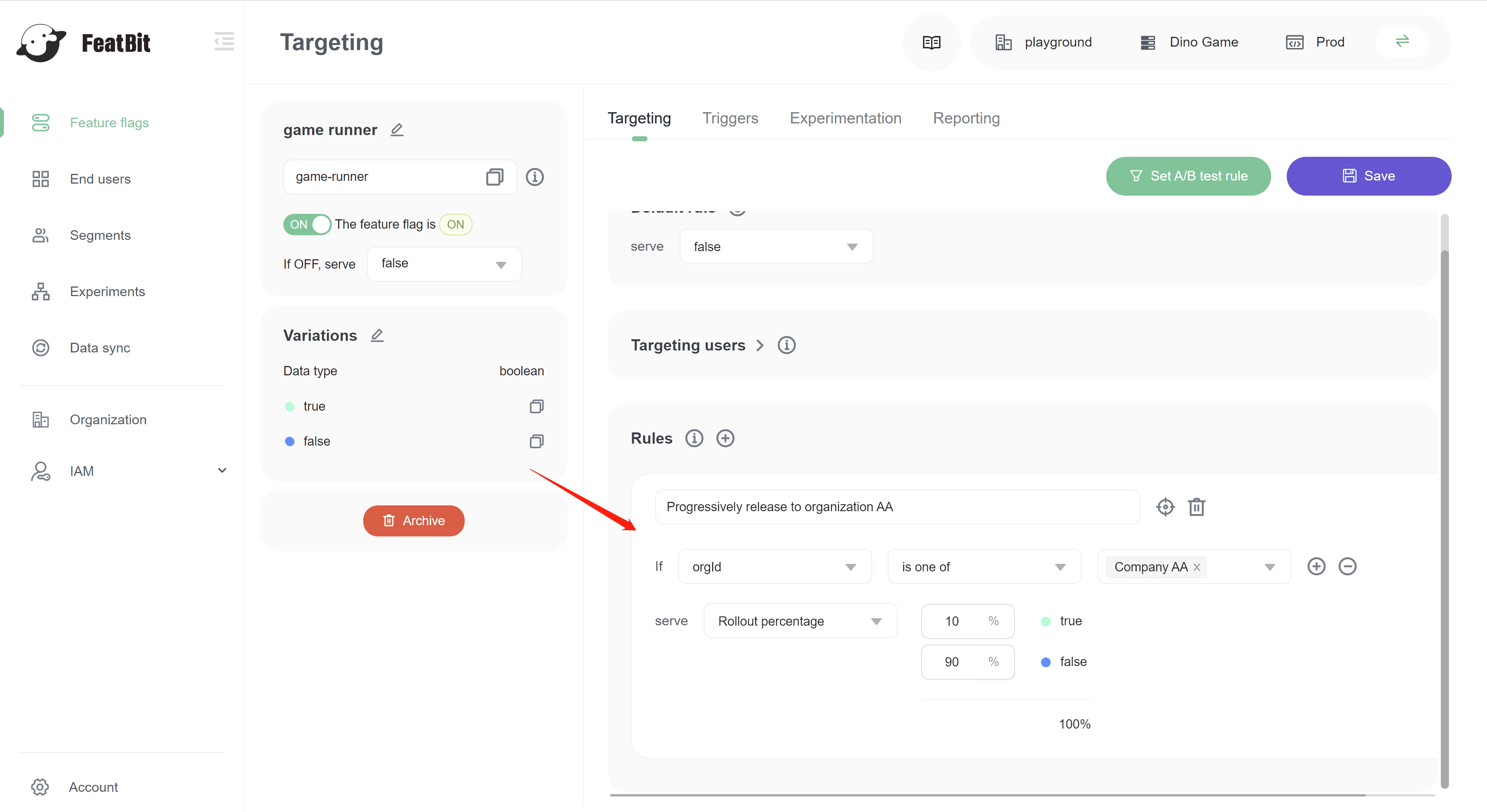Copy the true variation value
The height and width of the screenshot is (812, 1487).
(536, 406)
